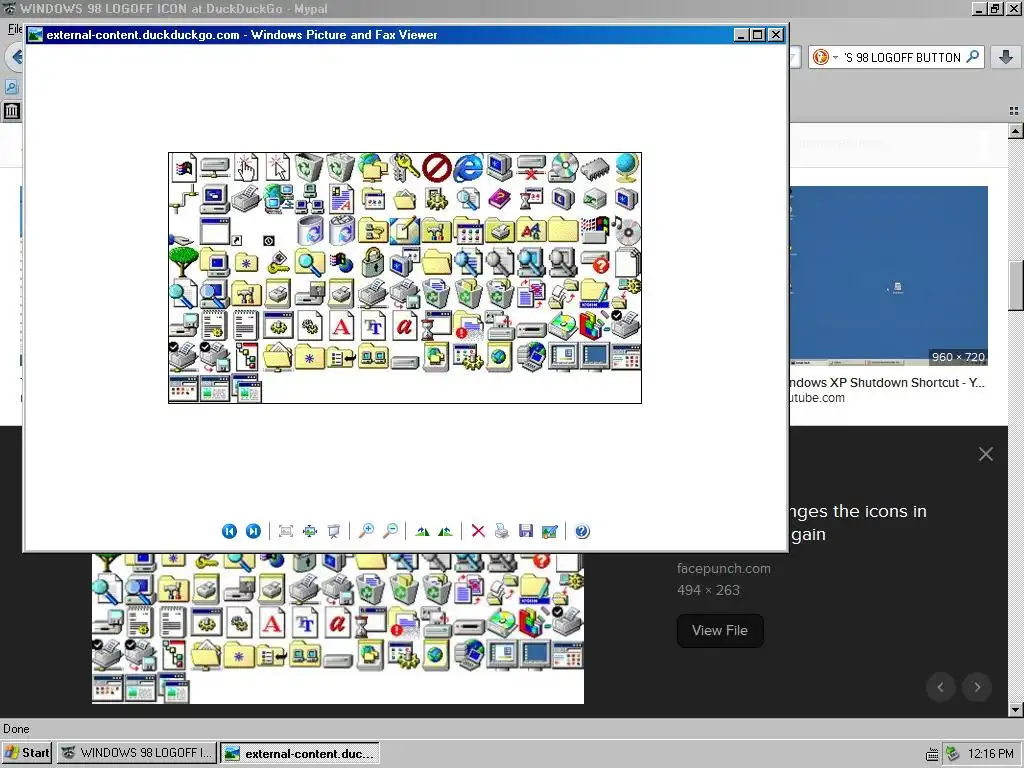Close the DuckDuckGo image detail panel

tap(985, 454)
